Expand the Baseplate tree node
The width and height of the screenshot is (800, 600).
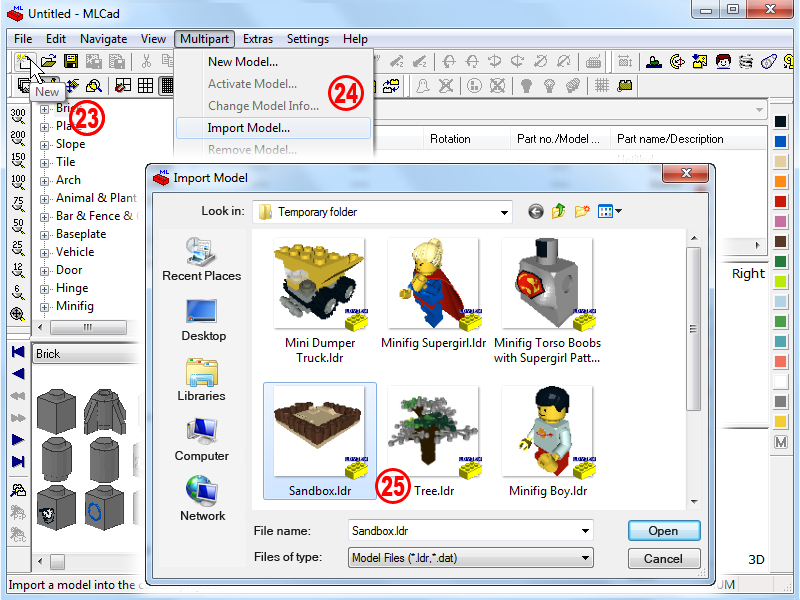tap(44, 235)
